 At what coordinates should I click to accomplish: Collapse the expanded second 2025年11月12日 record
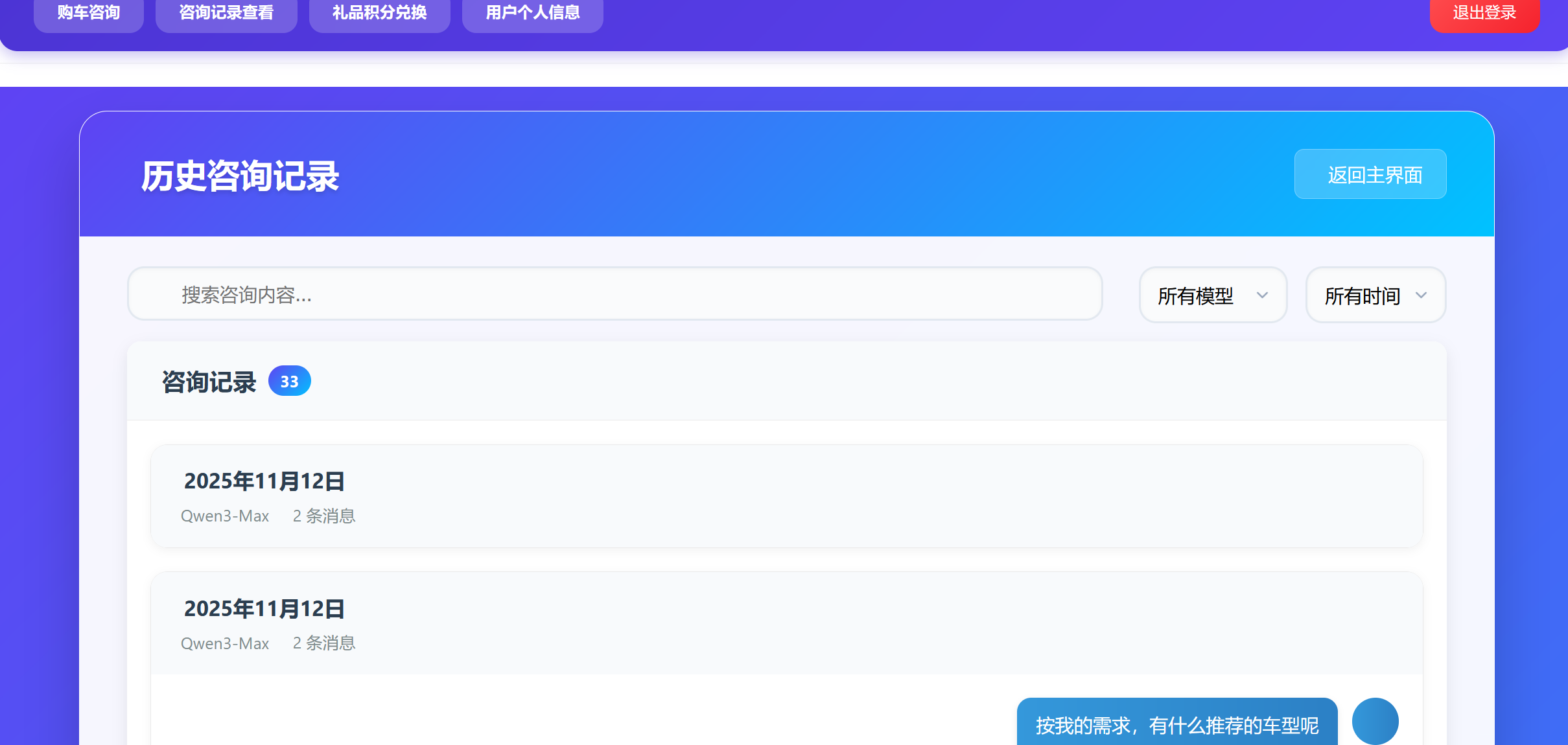787,623
